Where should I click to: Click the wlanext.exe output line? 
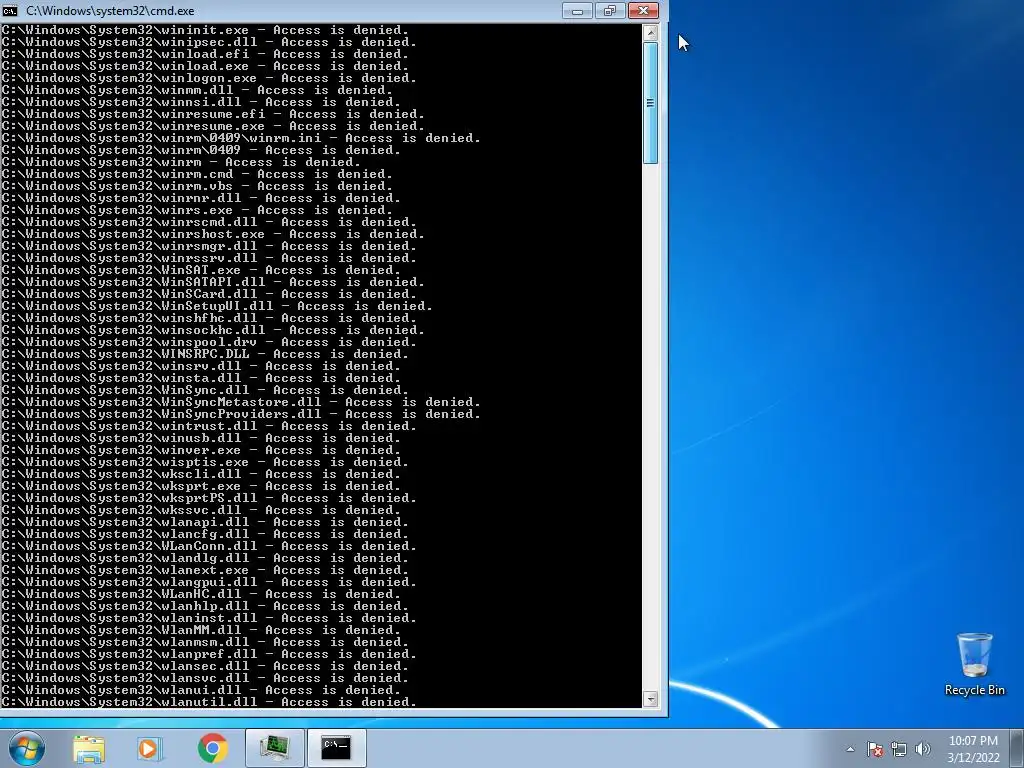click(x=204, y=570)
